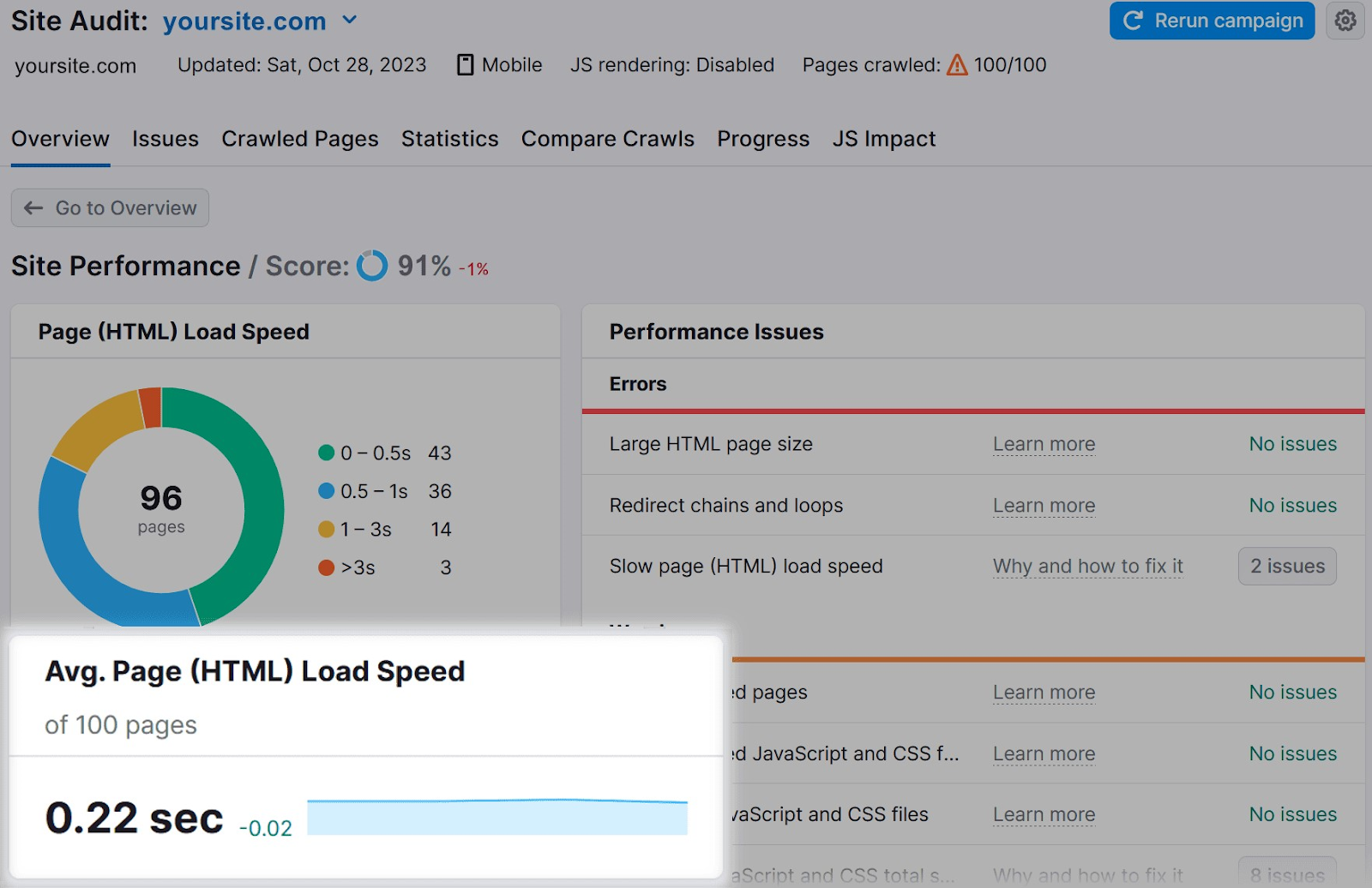Click Learn more for Large HTML page size
Image resolution: width=1372 pixels, height=888 pixels.
point(1044,444)
